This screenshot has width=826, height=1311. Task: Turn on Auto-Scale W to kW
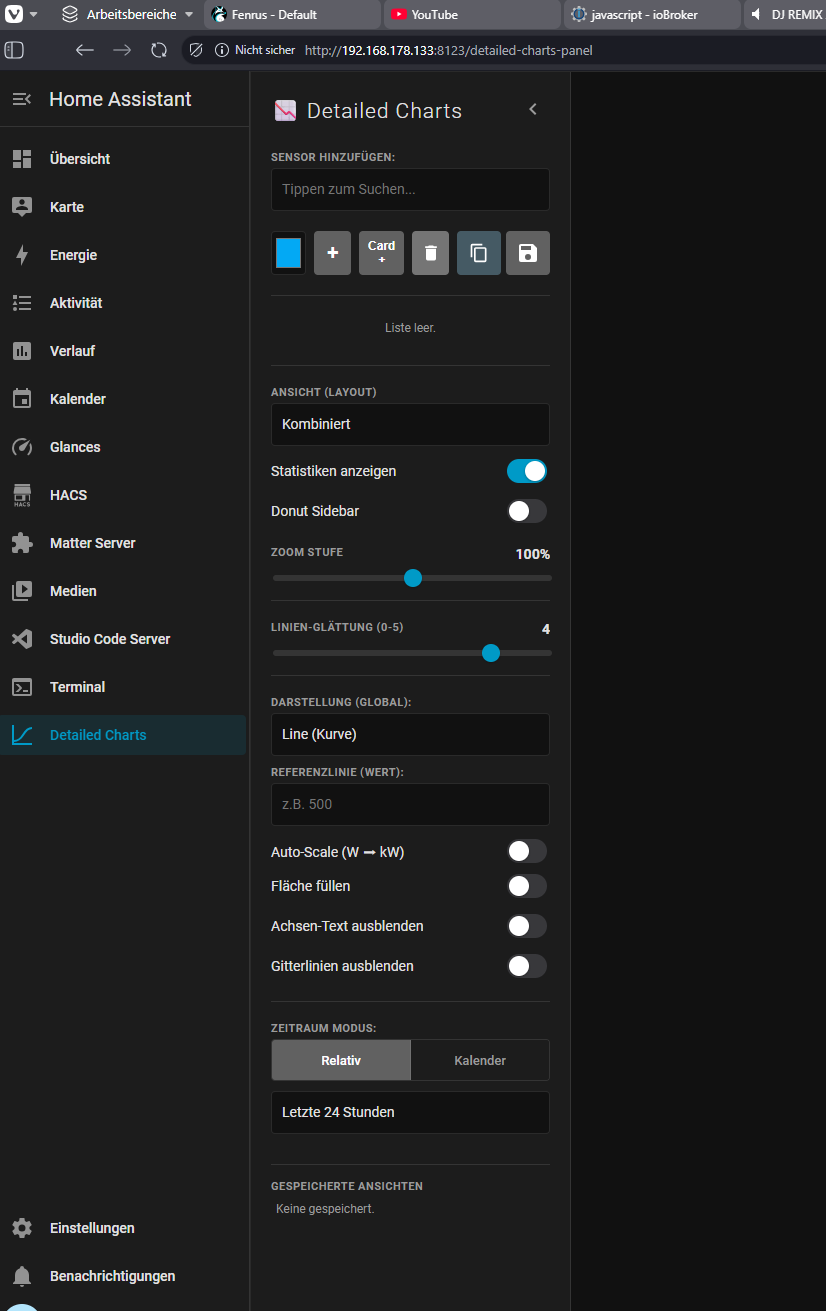pyautogui.click(x=527, y=851)
